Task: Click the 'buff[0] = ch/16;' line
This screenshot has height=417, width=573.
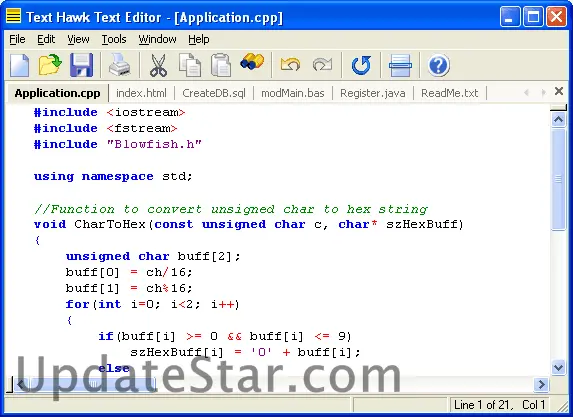Action: click(129, 272)
